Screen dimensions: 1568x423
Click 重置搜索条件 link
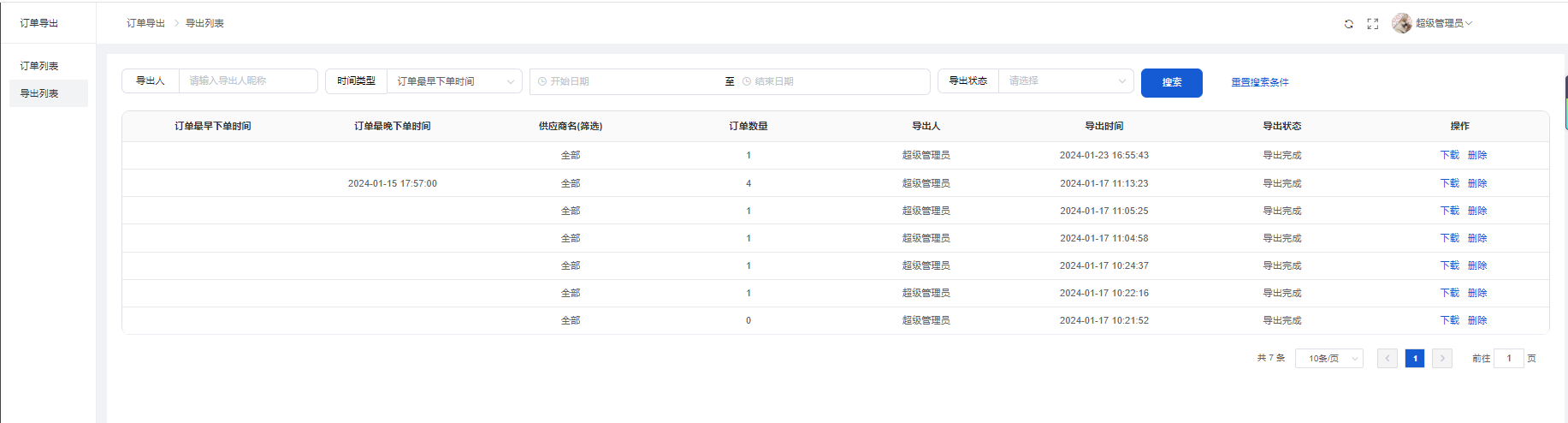(x=1259, y=82)
